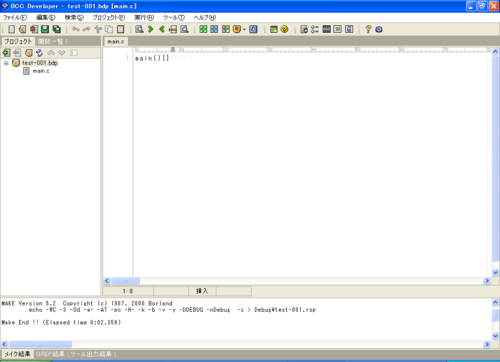Click the output pane scrollbar down arrow
The image size is (500, 362).
495,336
